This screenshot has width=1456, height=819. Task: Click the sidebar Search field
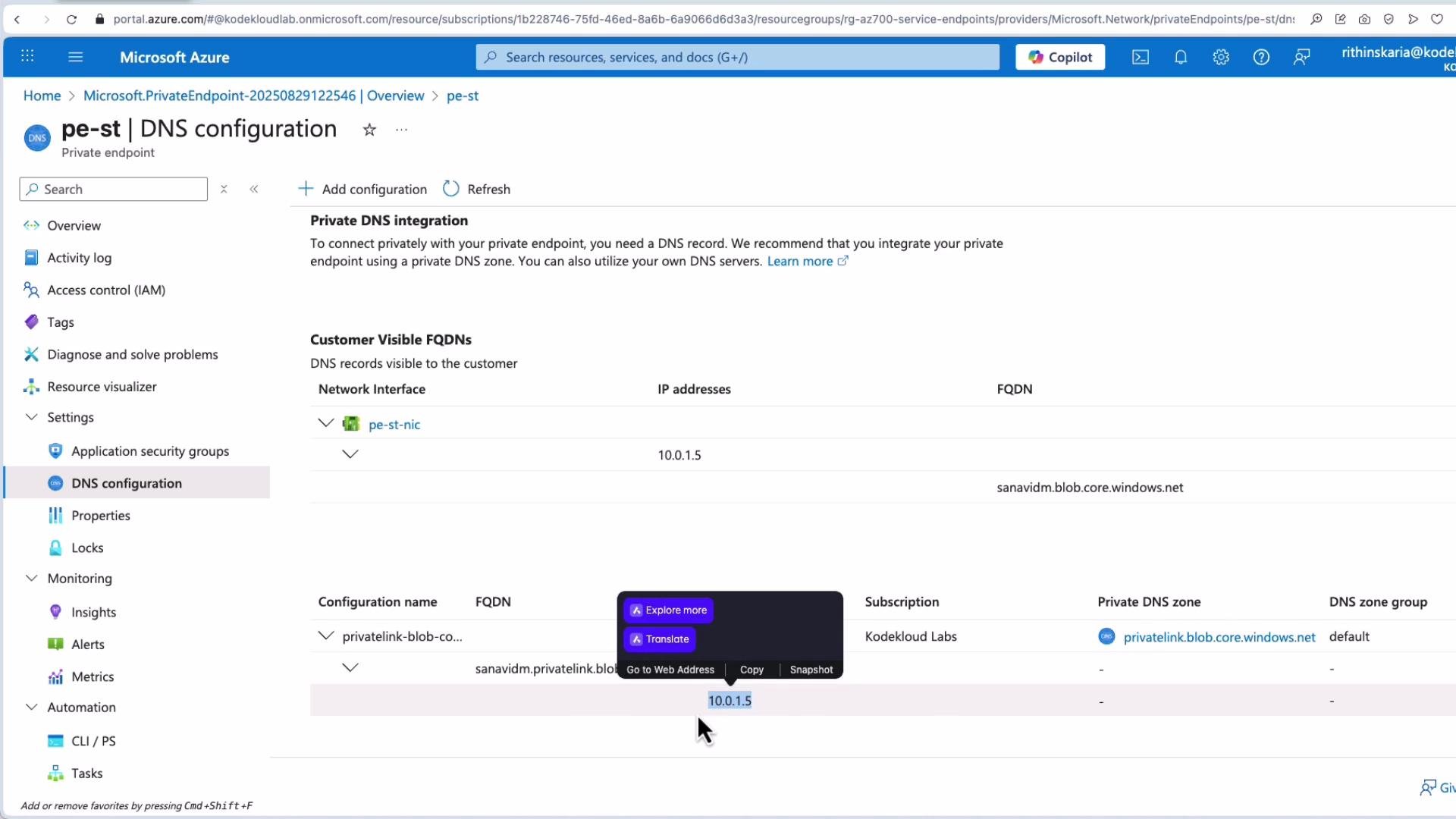[x=113, y=189]
